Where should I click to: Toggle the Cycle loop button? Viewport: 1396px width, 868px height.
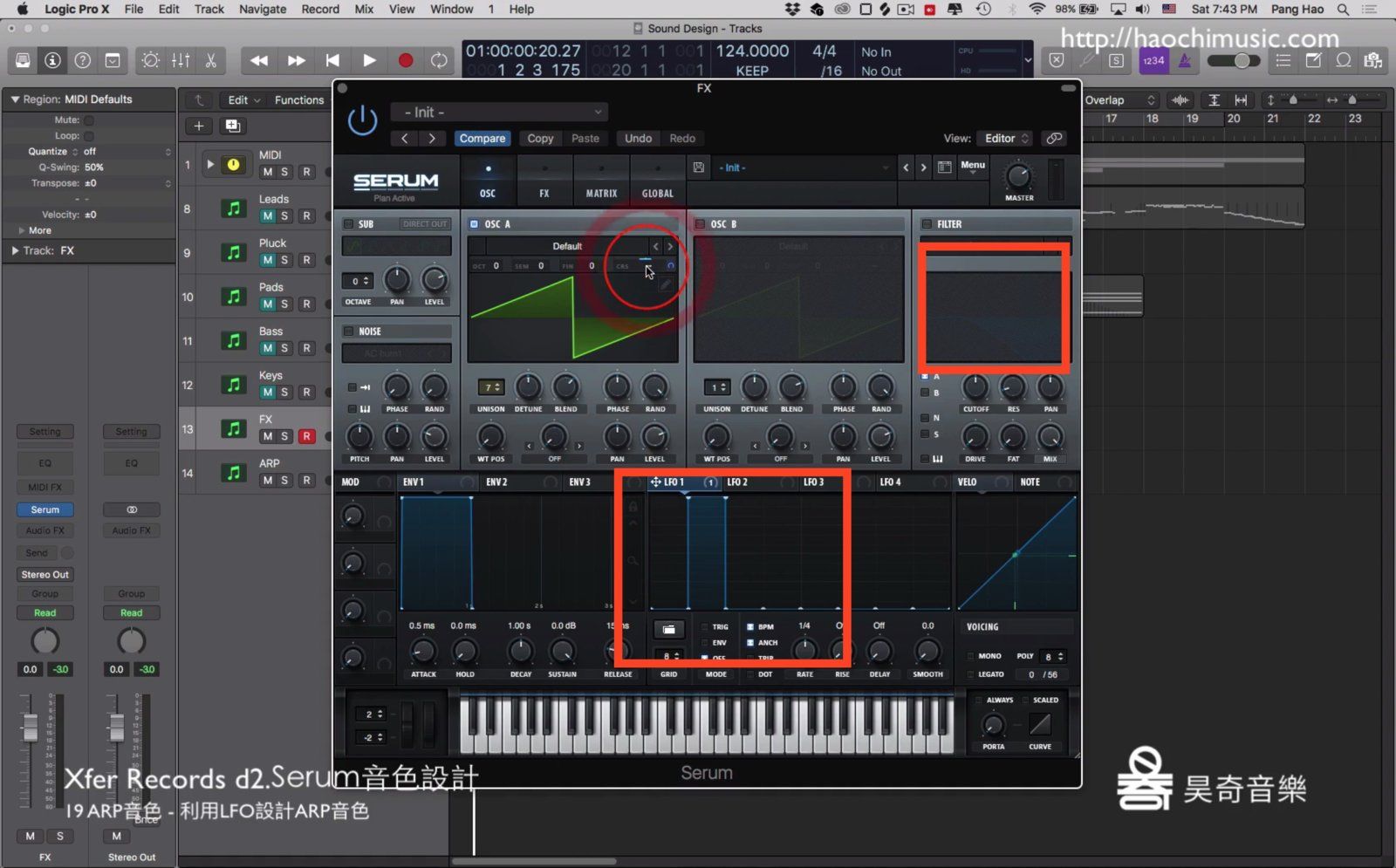click(x=439, y=60)
